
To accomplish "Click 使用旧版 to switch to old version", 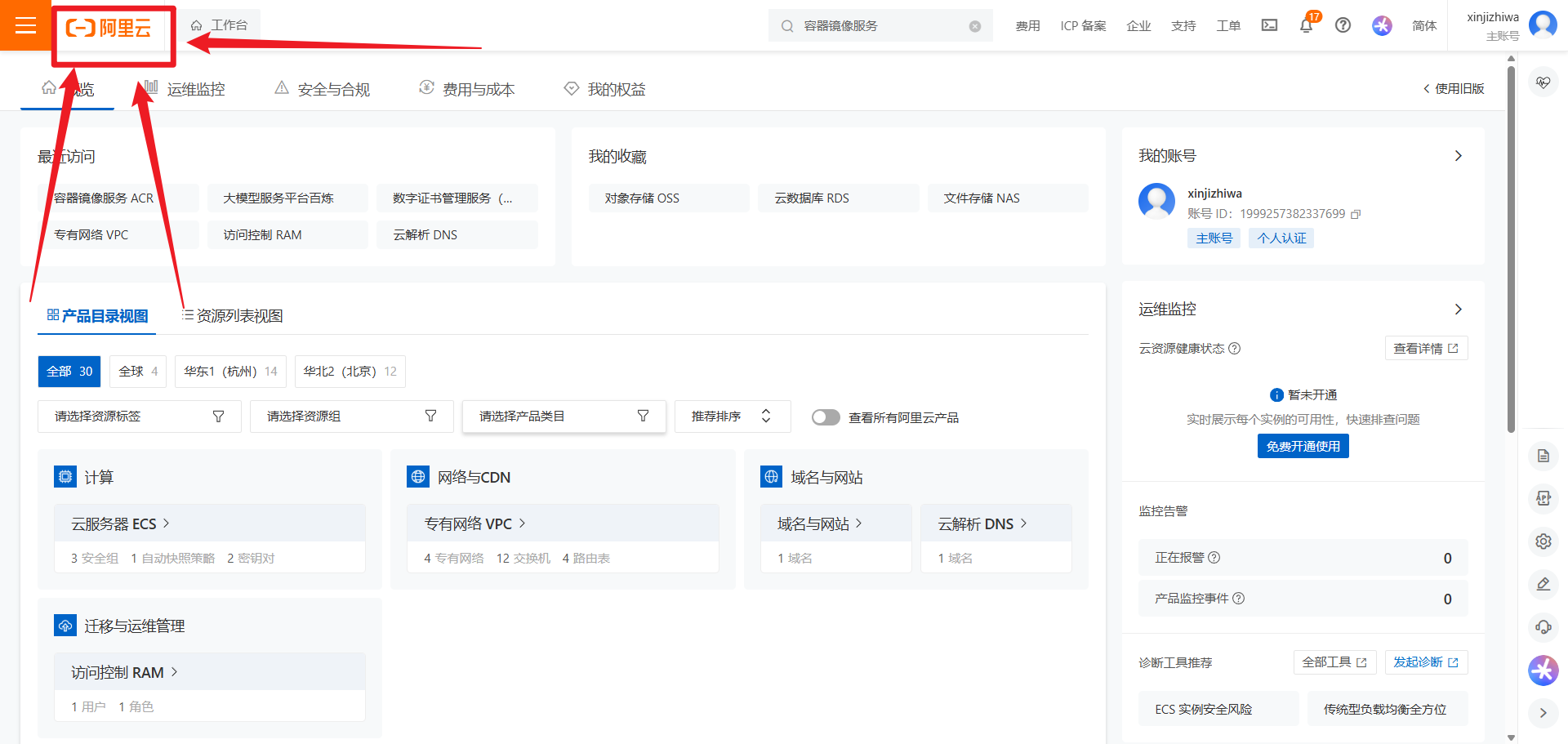I will (x=1454, y=88).
